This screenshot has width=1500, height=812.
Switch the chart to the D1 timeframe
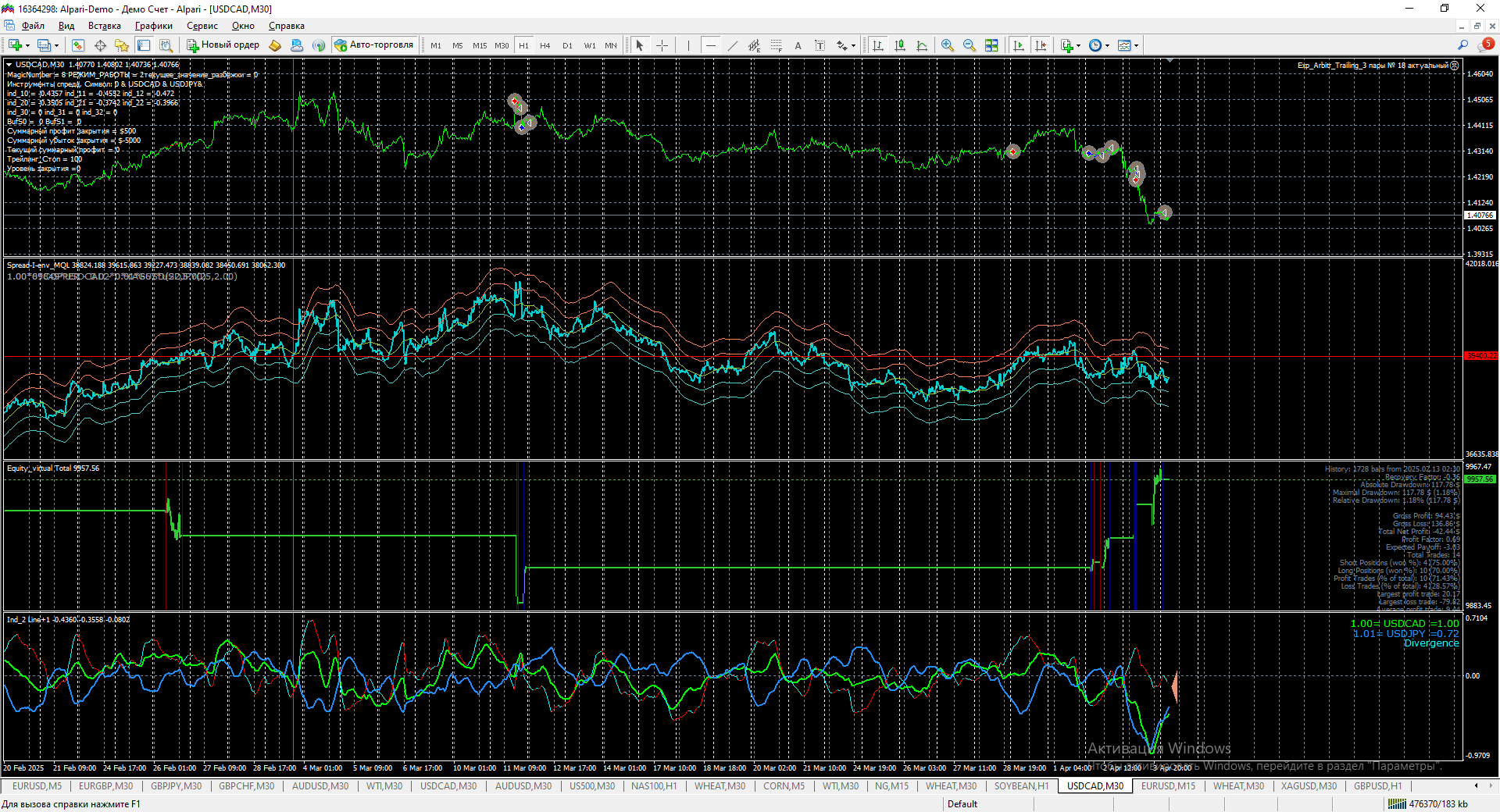[567, 45]
